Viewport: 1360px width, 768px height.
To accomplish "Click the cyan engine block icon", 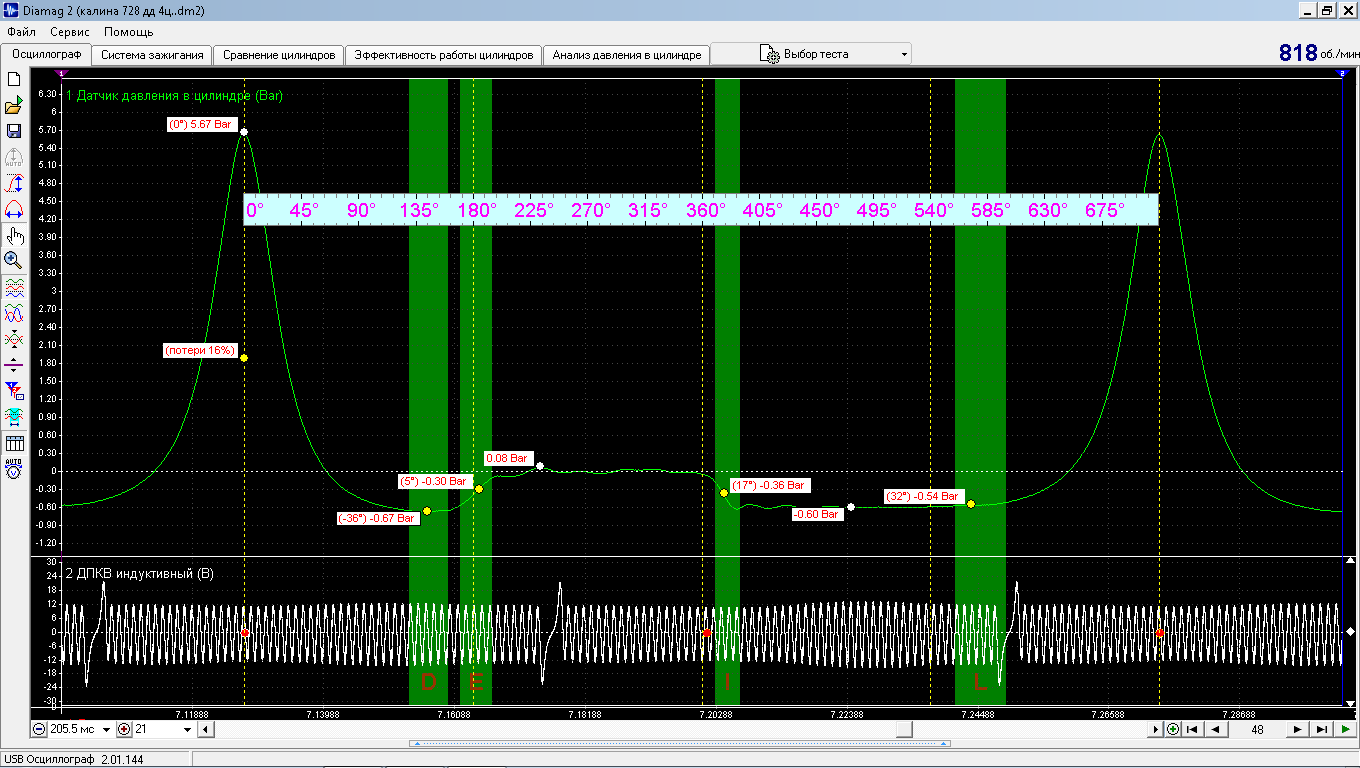I will tap(14, 417).
